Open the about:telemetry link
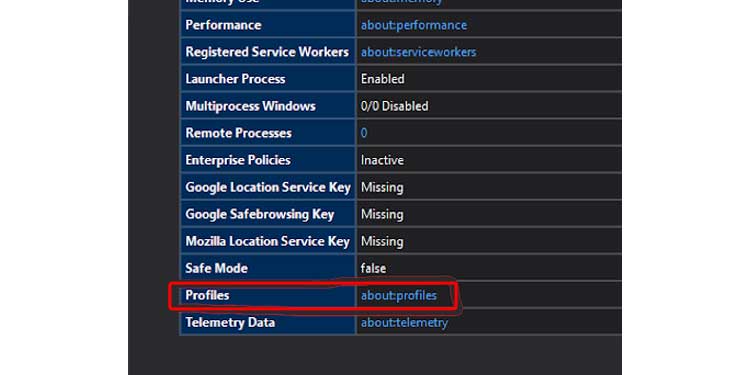 tap(404, 323)
